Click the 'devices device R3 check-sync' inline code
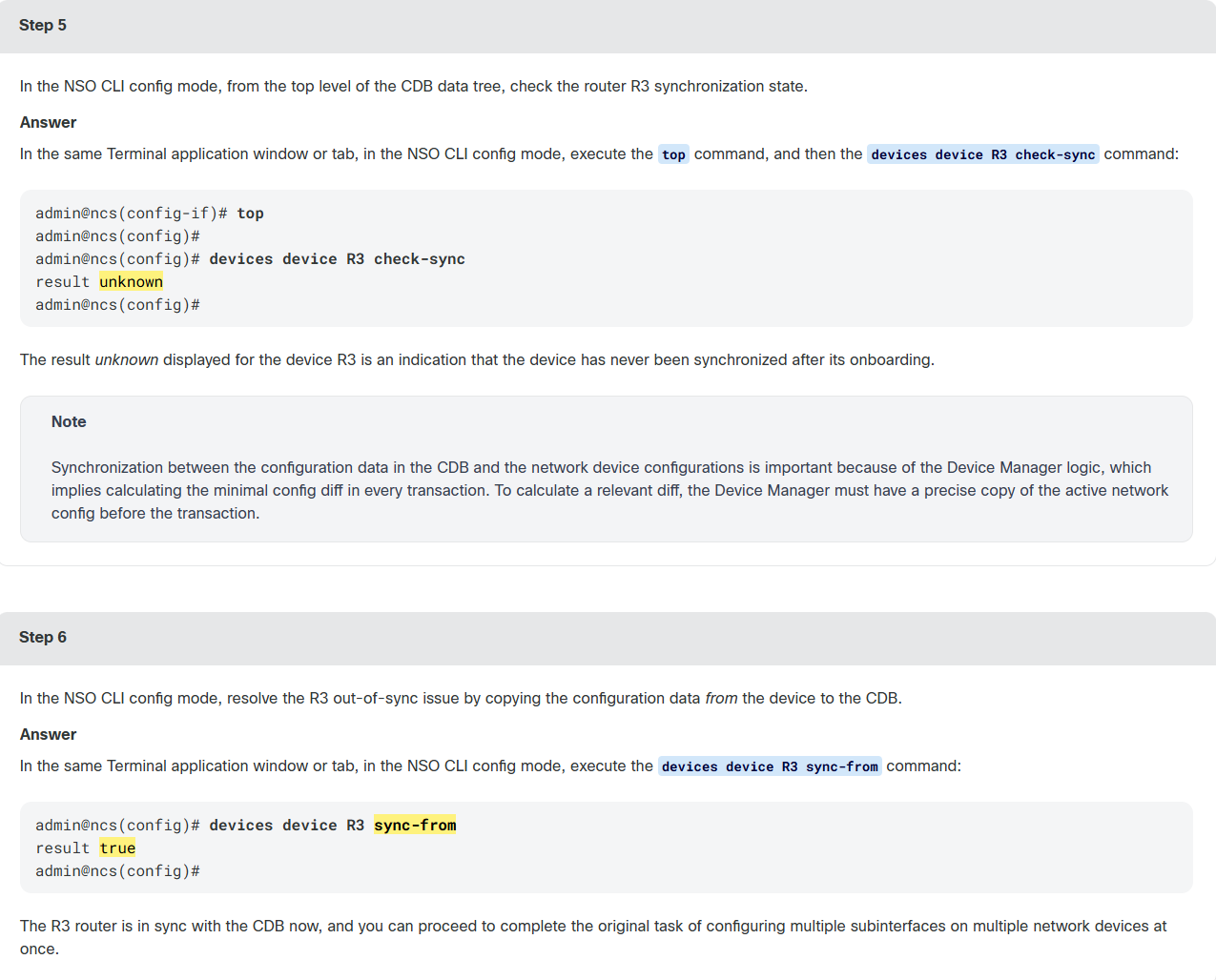Viewport: 1216px width, 980px height. coord(983,154)
